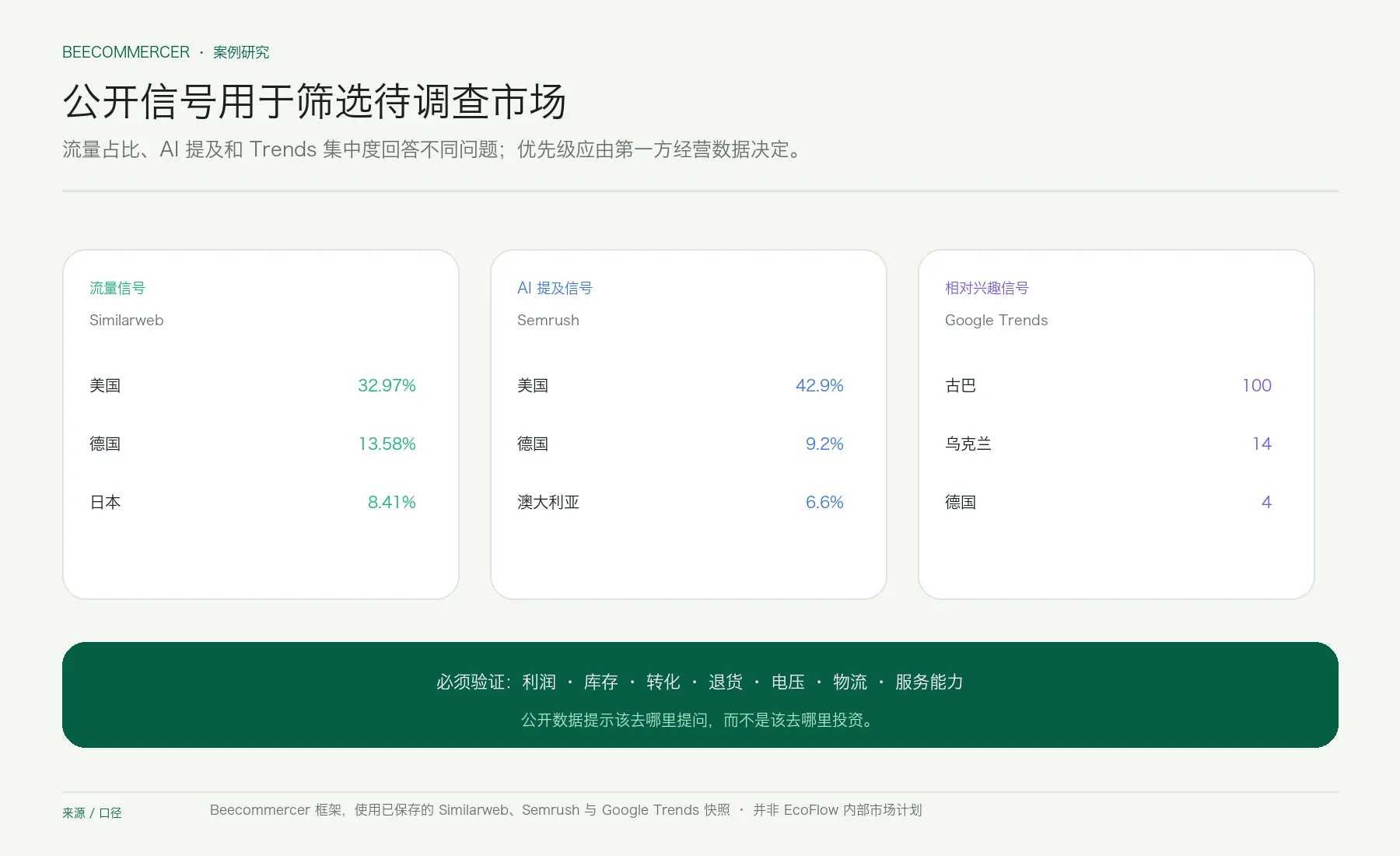Click the Similarweb source label
This screenshot has height=856, width=1400.
click(127, 320)
